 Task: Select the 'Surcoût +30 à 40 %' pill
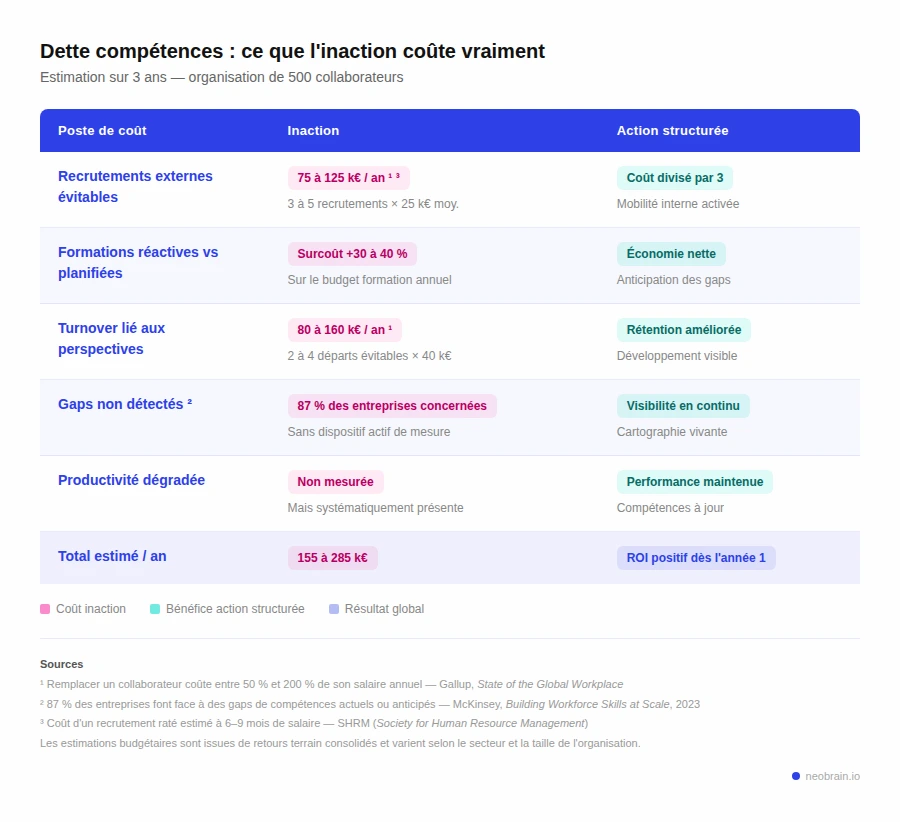click(x=351, y=253)
